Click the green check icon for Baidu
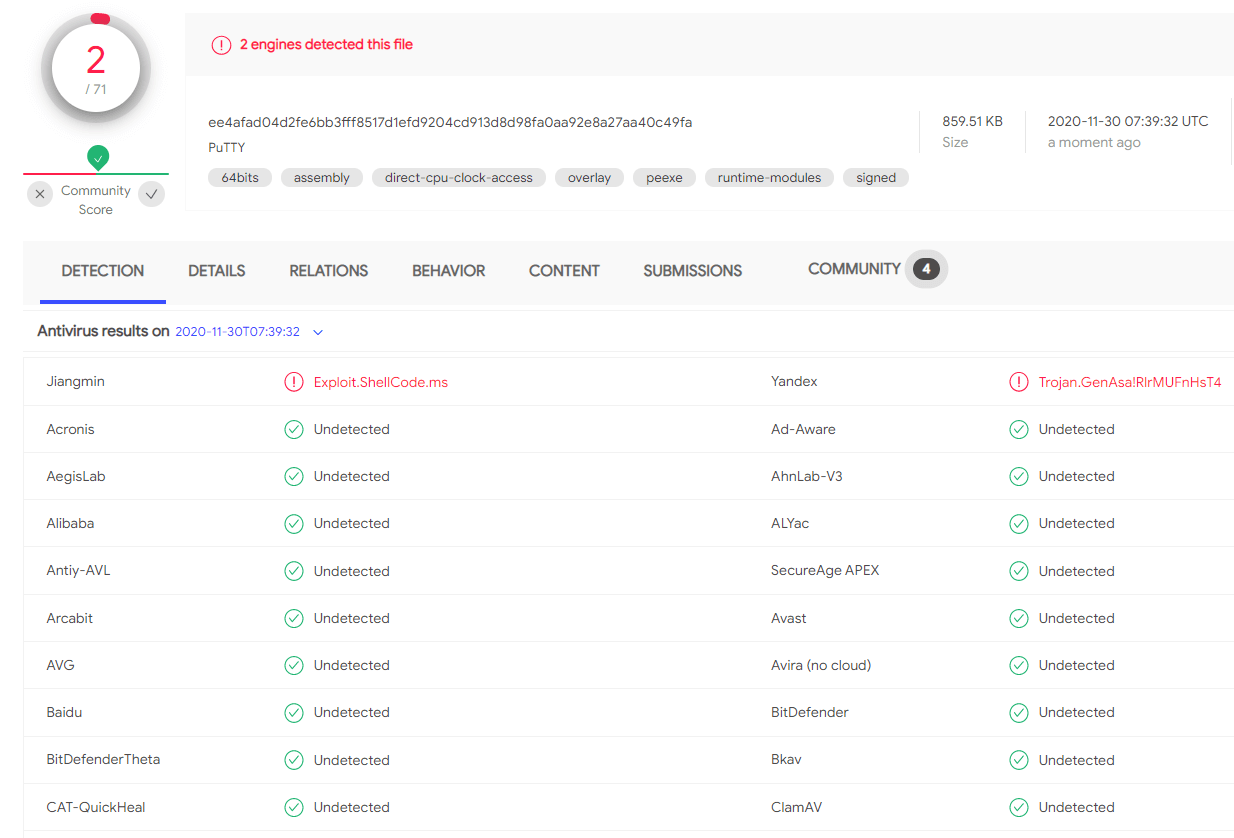The width and height of the screenshot is (1234, 838). point(294,713)
